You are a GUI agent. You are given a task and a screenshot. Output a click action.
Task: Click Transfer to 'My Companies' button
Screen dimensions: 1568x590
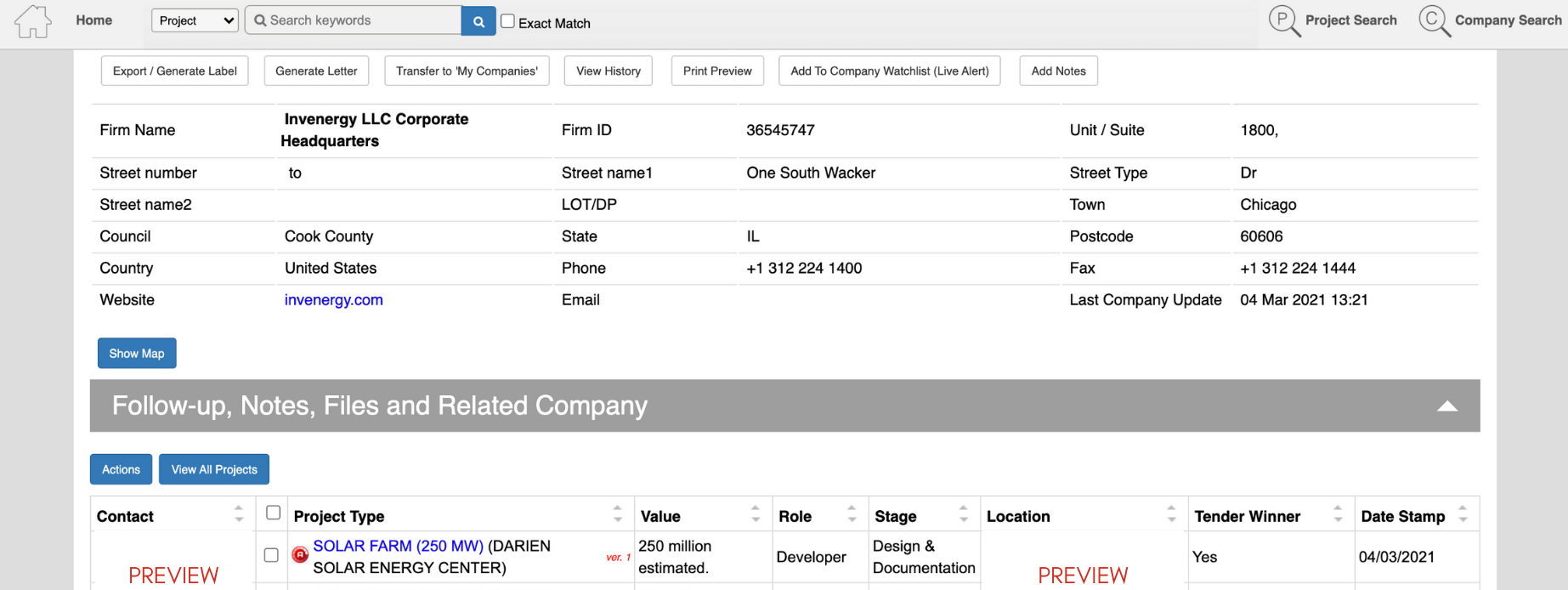467,71
